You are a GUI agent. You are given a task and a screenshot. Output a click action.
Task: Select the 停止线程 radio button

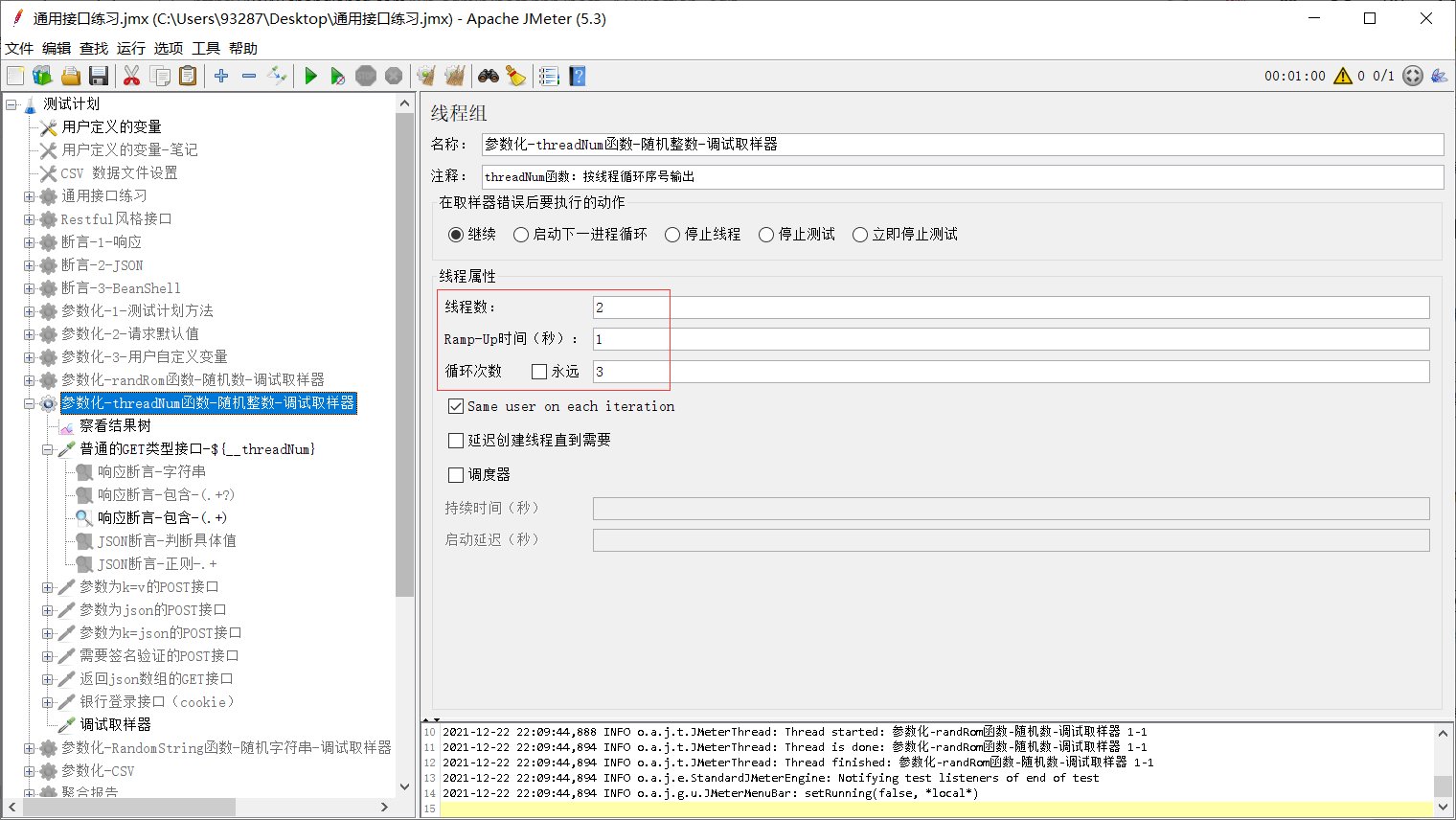coord(672,235)
